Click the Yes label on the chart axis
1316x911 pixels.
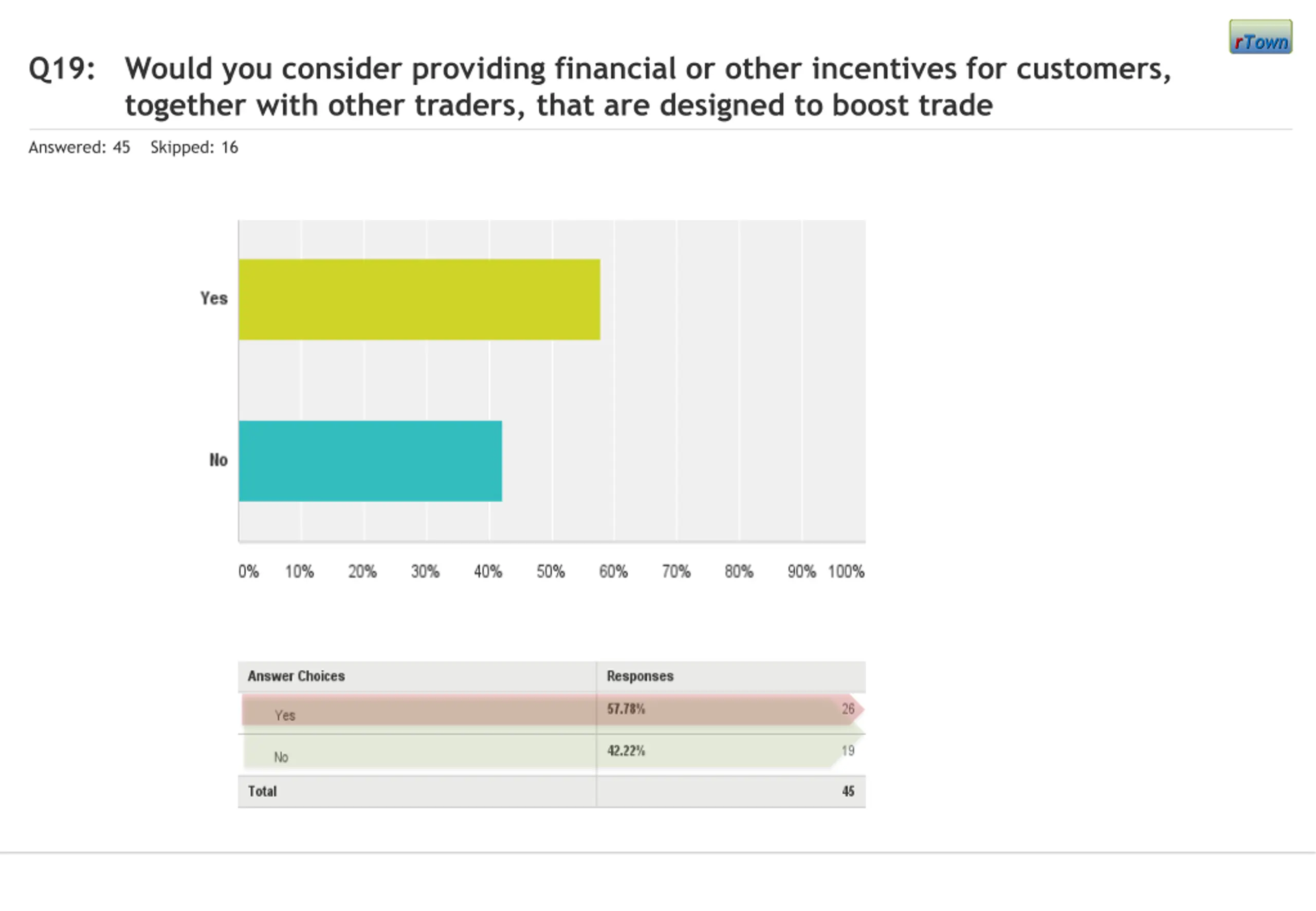pyautogui.click(x=214, y=299)
